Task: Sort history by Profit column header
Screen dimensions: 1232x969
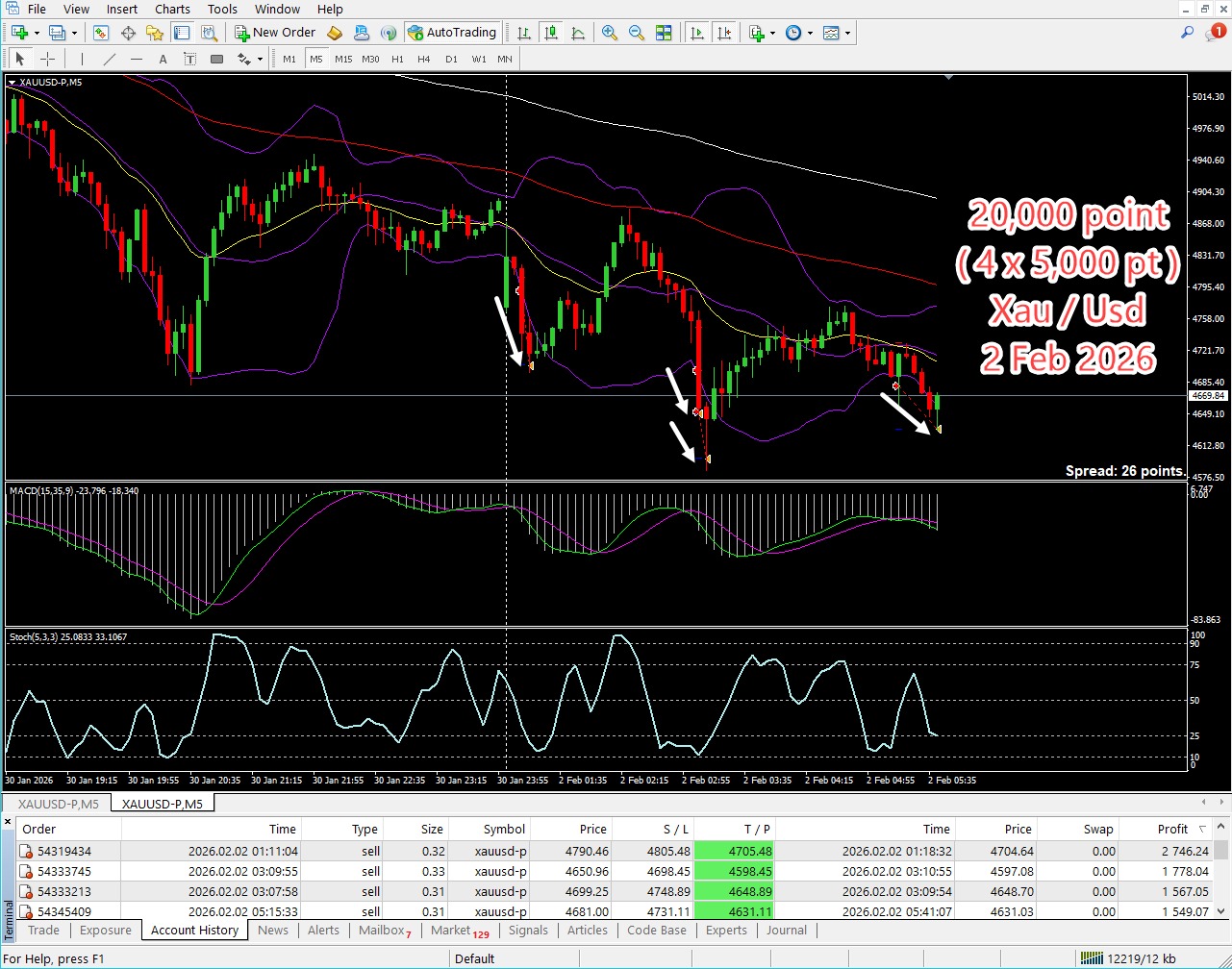Action: tap(1171, 829)
